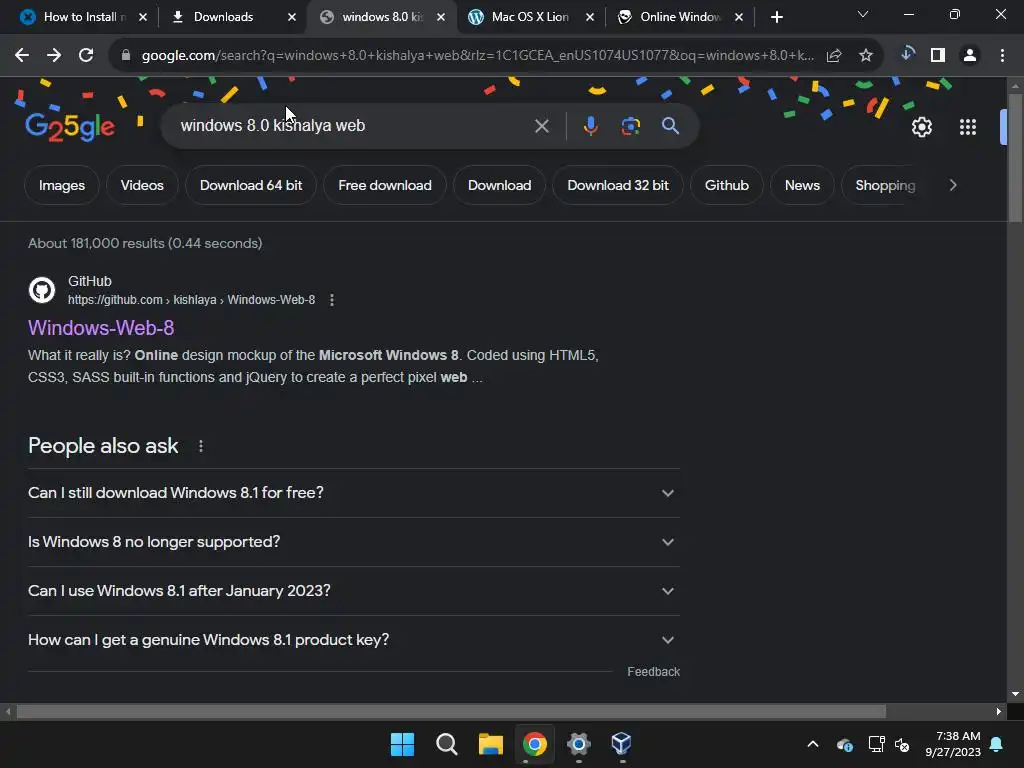The height and width of the screenshot is (768, 1024).
Task: Expand 'Can I use Windows 8.1 after January 2023?'
Action: pyautogui.click(x=354, y=591)
